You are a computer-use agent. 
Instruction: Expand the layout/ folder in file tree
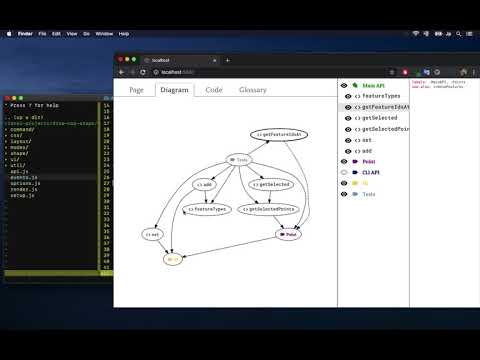21,141
